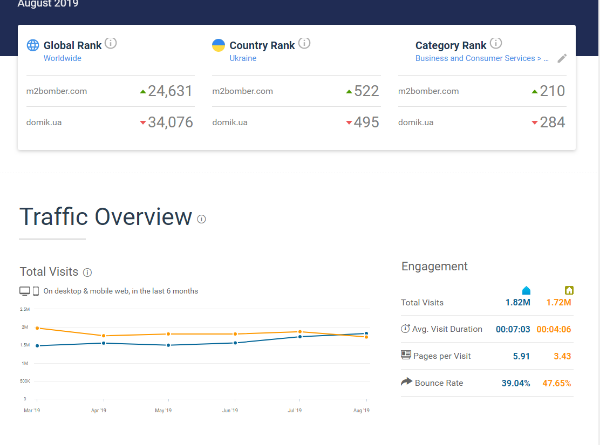This screenshot has width=600, height=445.
Task: Click red down arrow beside 495
Action: pos(349,122)
